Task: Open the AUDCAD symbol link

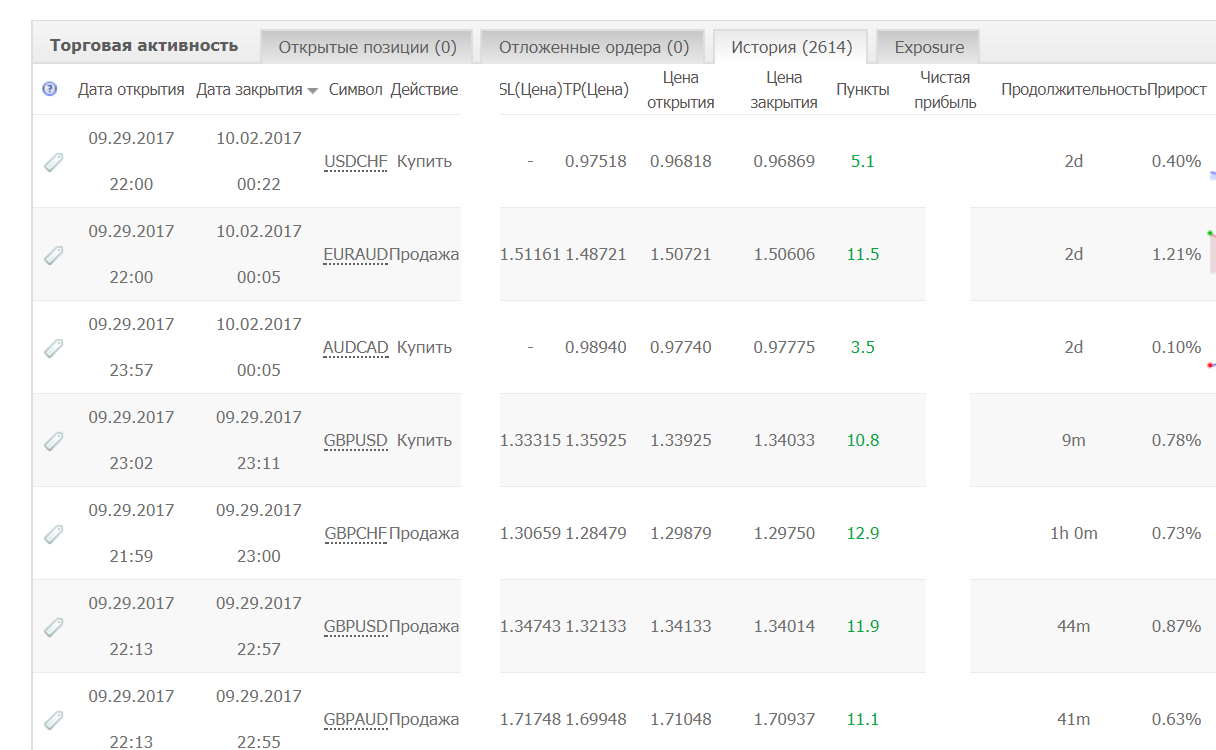Action: point(356,347)
